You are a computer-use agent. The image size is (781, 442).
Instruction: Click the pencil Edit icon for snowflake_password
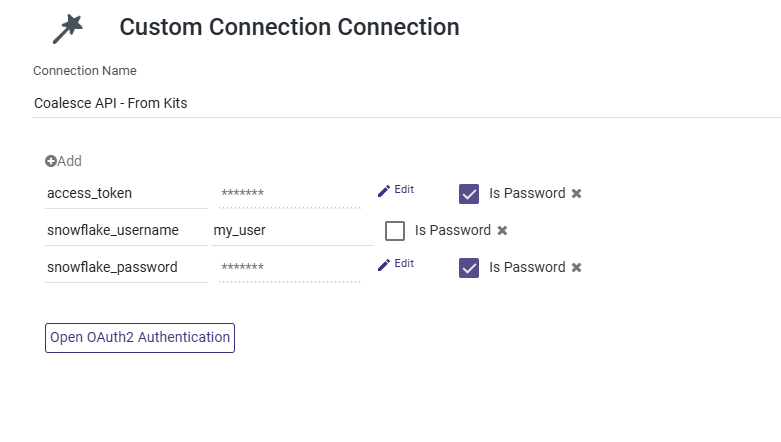click(x=384, y=264)
